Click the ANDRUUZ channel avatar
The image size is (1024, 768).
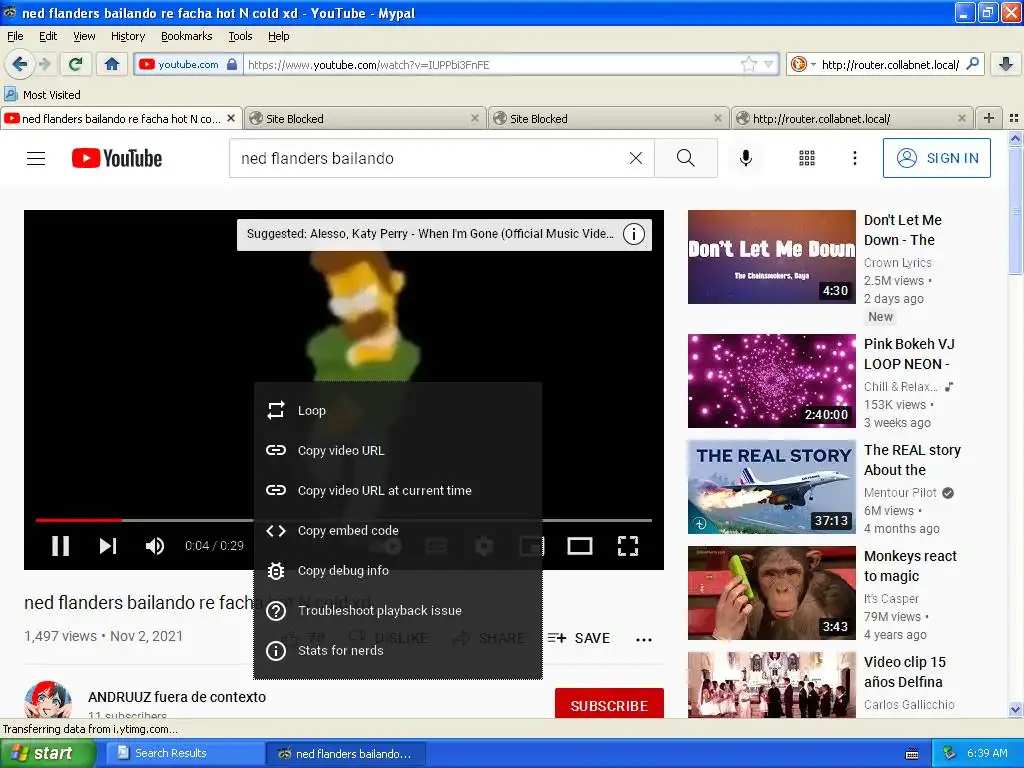48,699
